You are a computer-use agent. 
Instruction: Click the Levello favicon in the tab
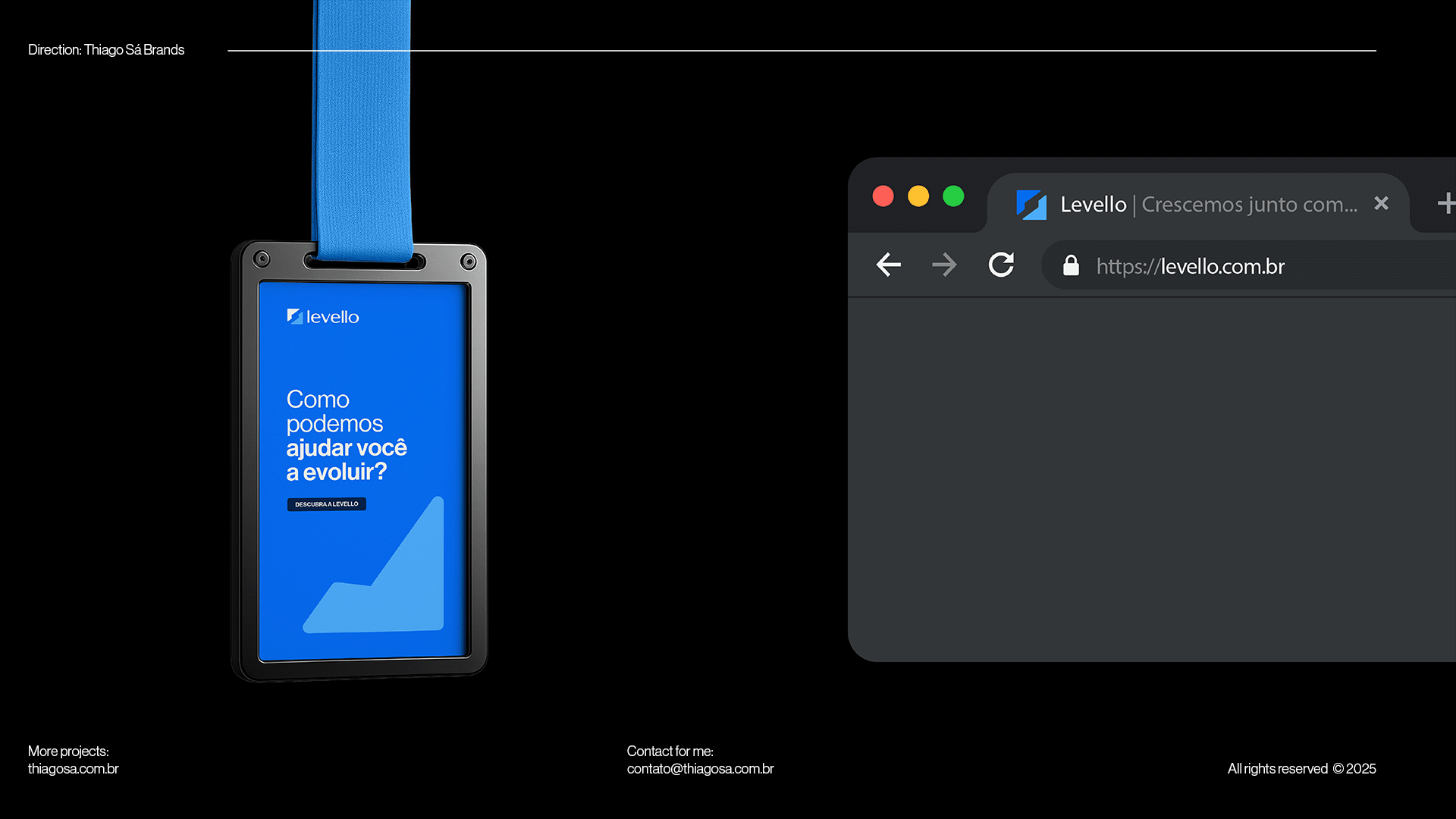(x=1031, y=205)
